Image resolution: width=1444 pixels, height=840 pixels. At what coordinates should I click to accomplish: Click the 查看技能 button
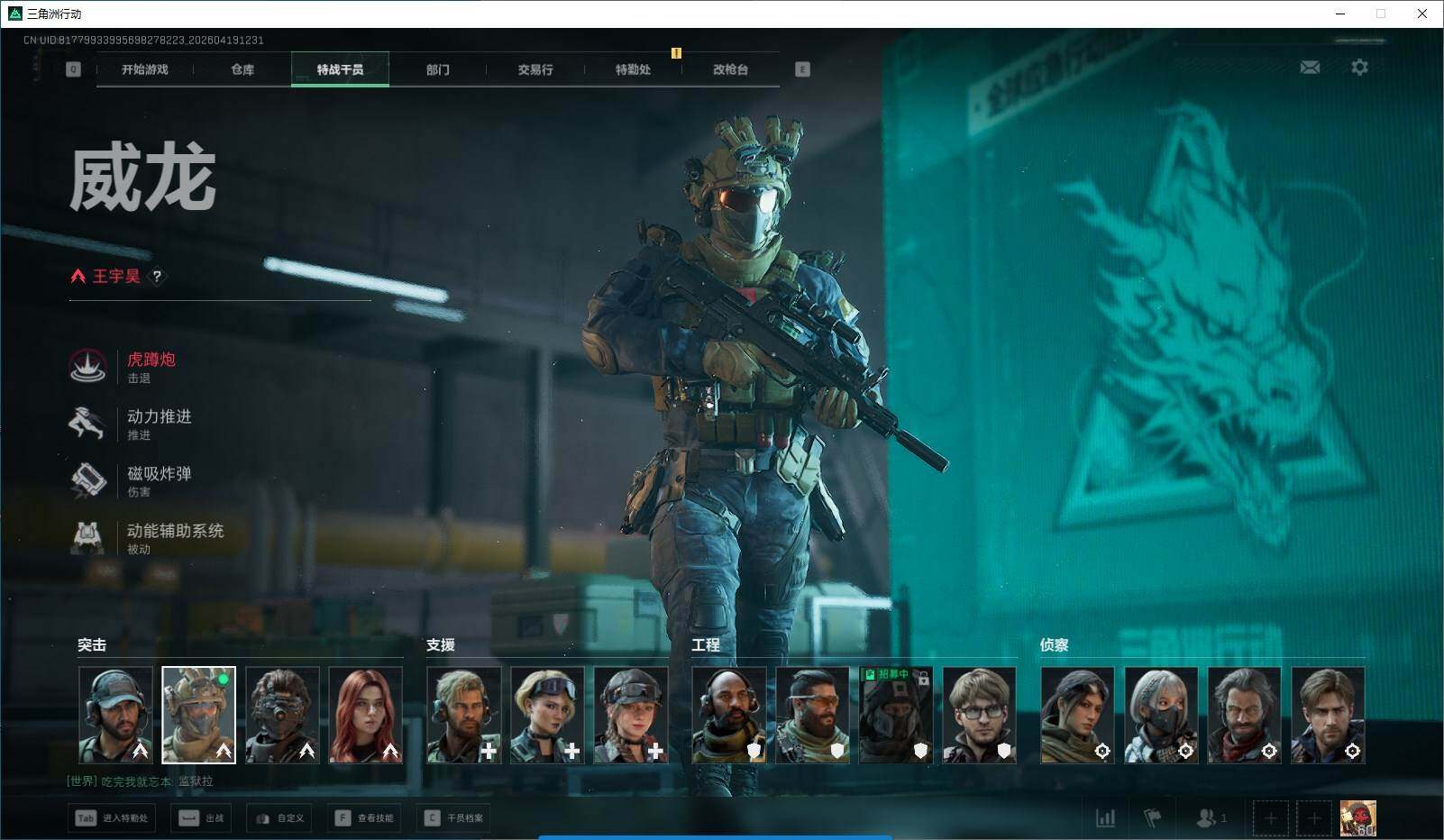pyautogui.click(x=365, y=818)
